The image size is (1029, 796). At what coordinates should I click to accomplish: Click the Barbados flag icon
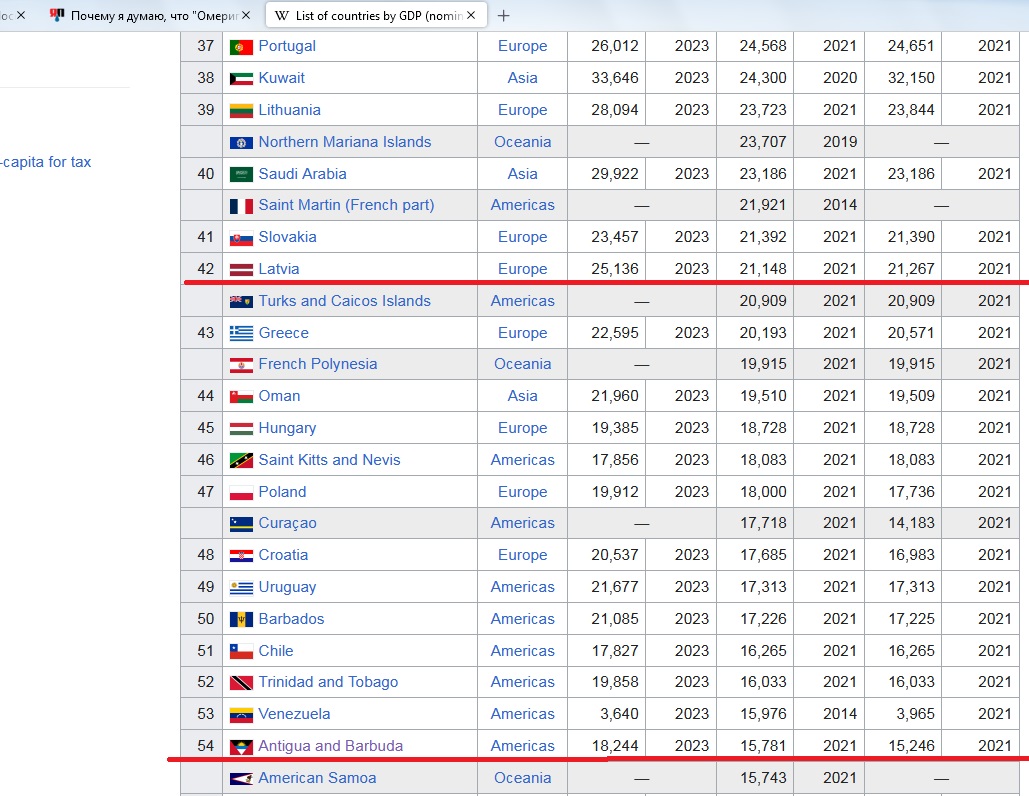241,619
